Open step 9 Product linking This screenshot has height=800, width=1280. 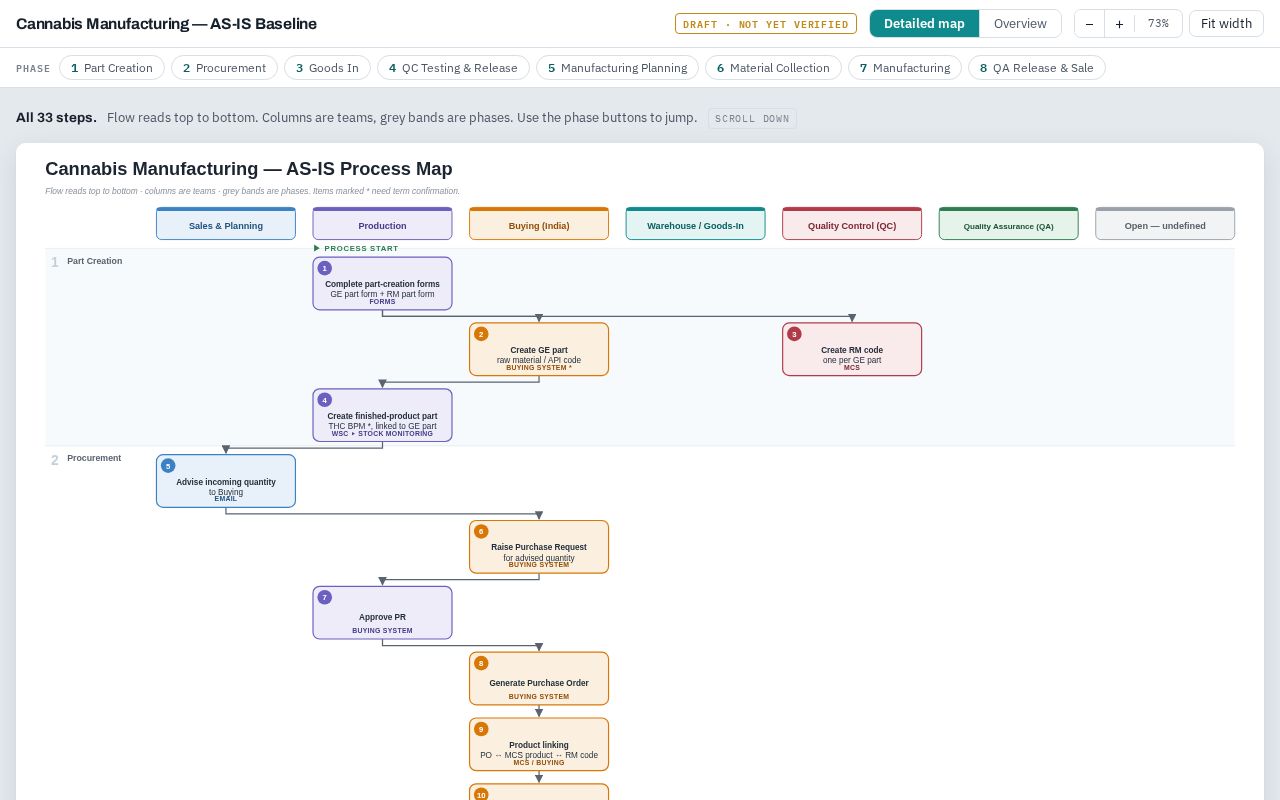539,744
